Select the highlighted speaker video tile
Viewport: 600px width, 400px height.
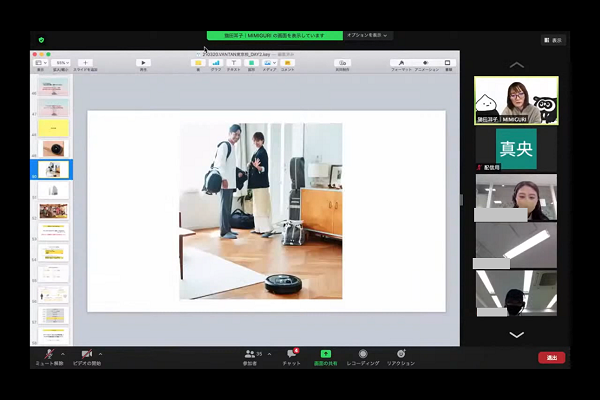click(x=516, y=100)
